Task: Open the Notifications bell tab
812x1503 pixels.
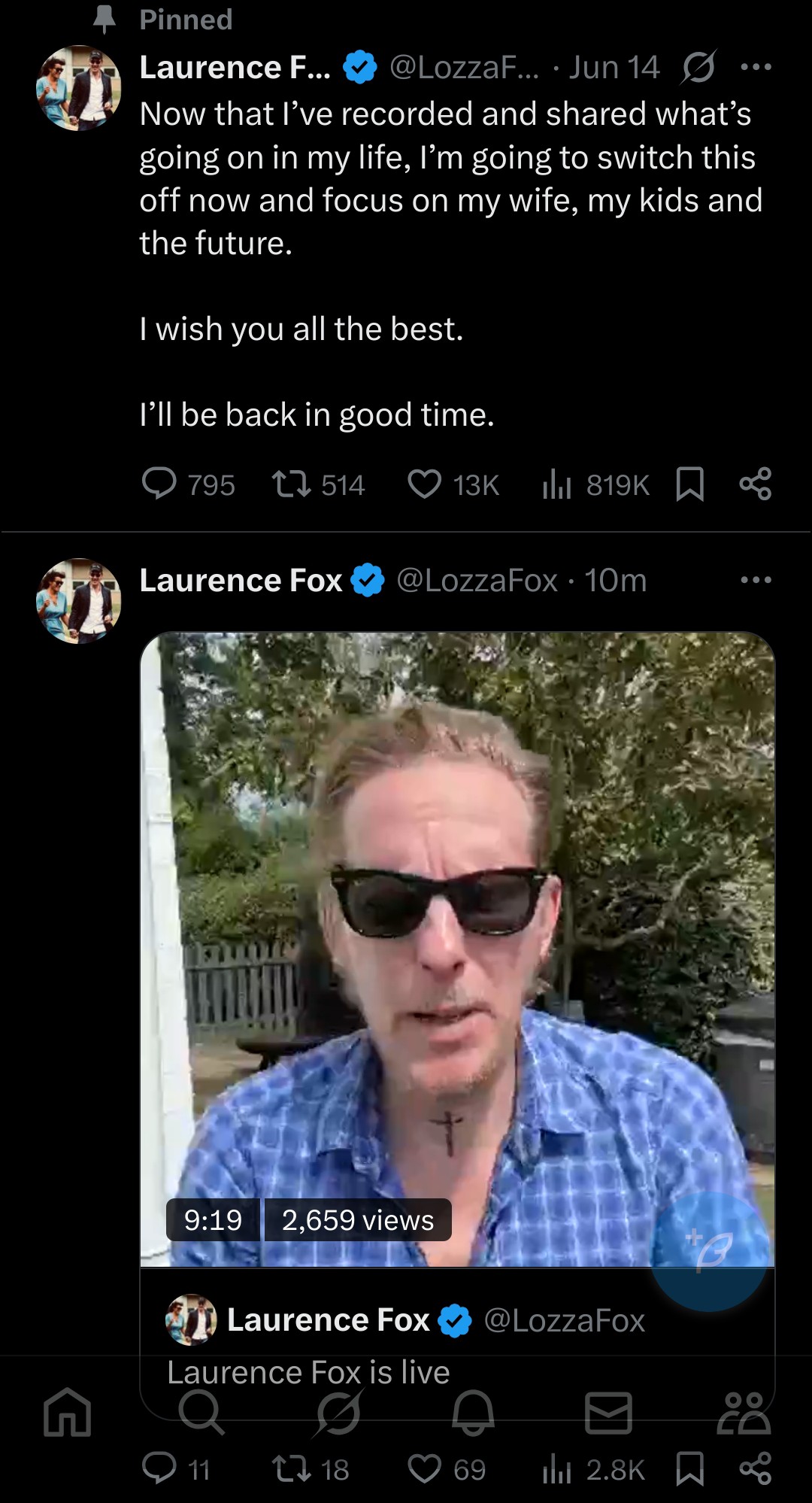Action: point(473,1412)
